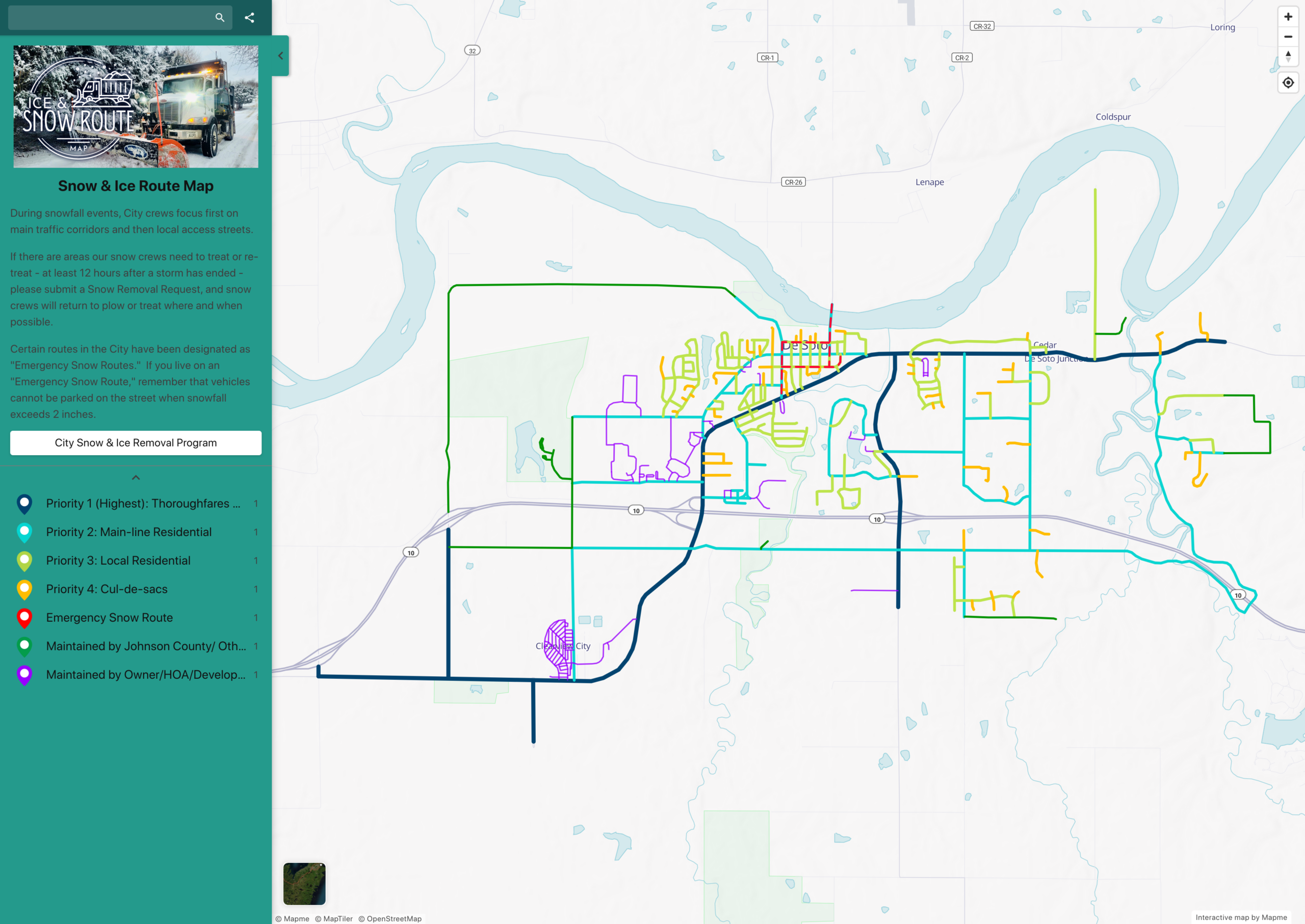Open Priority 4: Cul-de-sacs category

click(x=136, y=589)
